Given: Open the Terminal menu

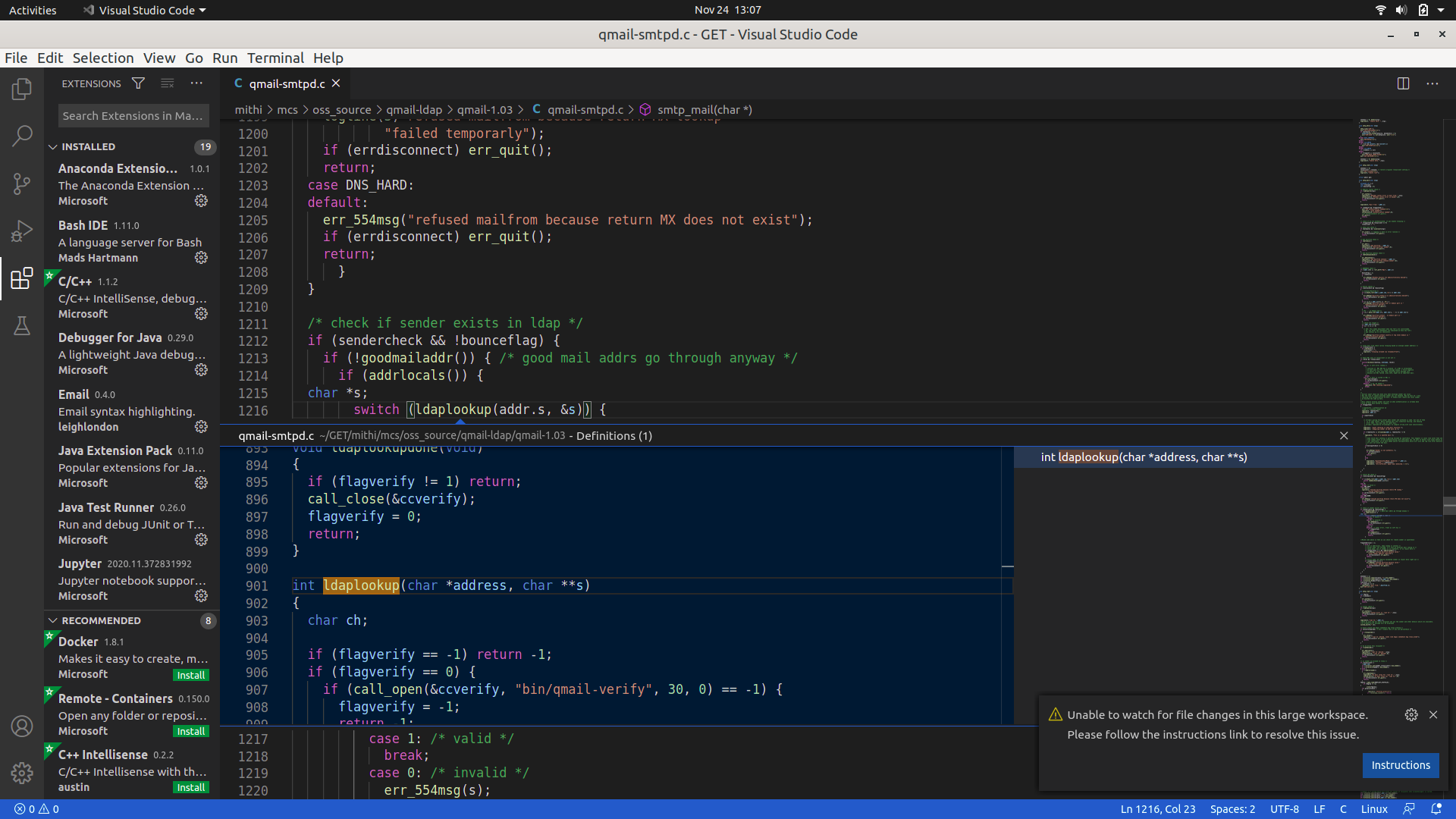Looking at the screenshot, I should click(275, 58).
